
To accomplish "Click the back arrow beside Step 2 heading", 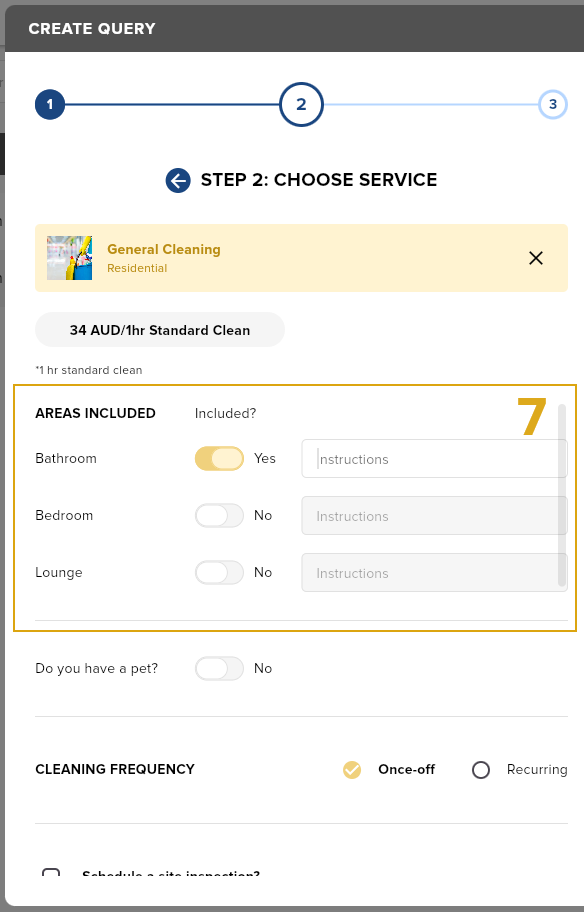I will click(178, 180).
